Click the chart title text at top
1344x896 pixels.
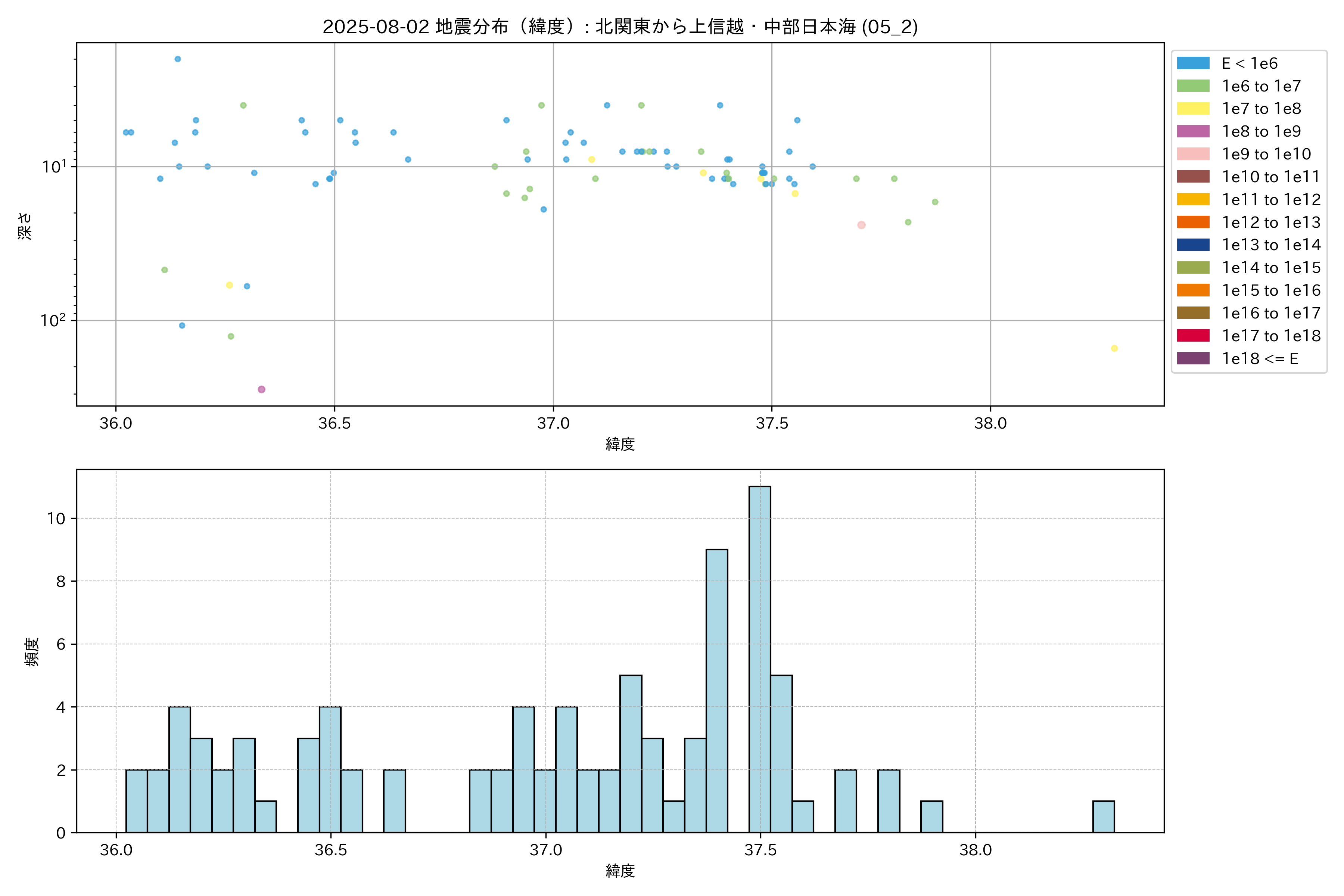[620, 27]
